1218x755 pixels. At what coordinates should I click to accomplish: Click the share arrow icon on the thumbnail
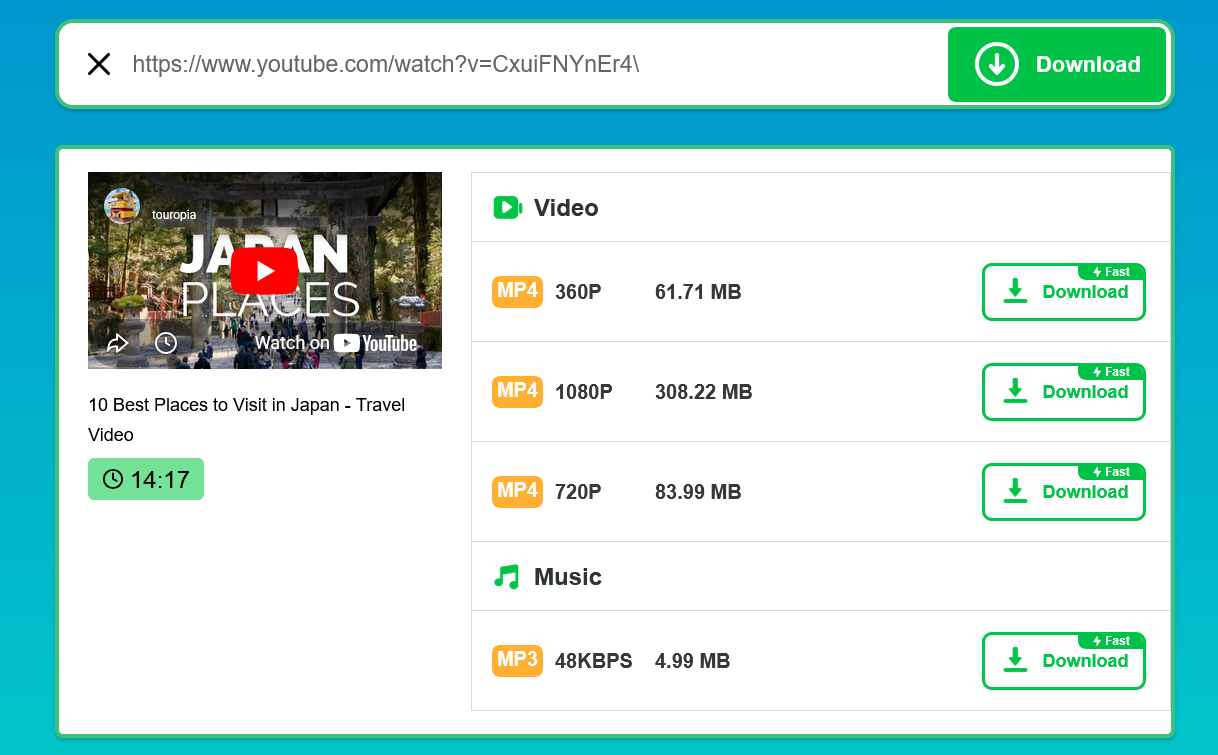[x=118, y=343]
